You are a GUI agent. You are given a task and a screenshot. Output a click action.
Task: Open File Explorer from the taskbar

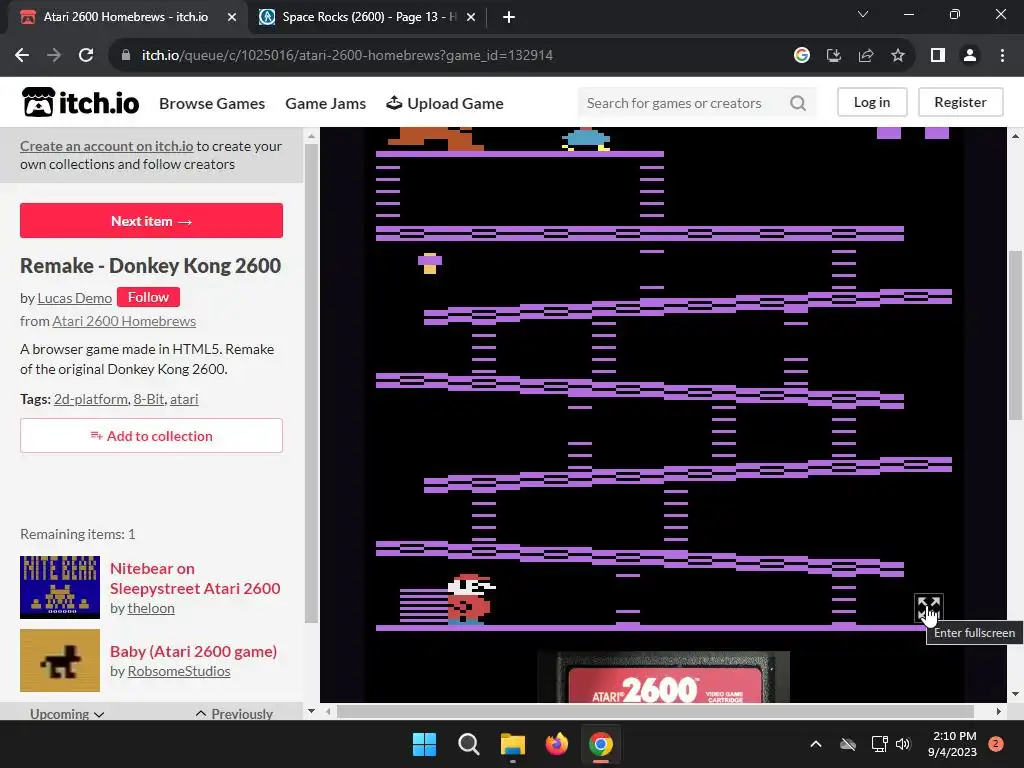[x=513, y=744]
